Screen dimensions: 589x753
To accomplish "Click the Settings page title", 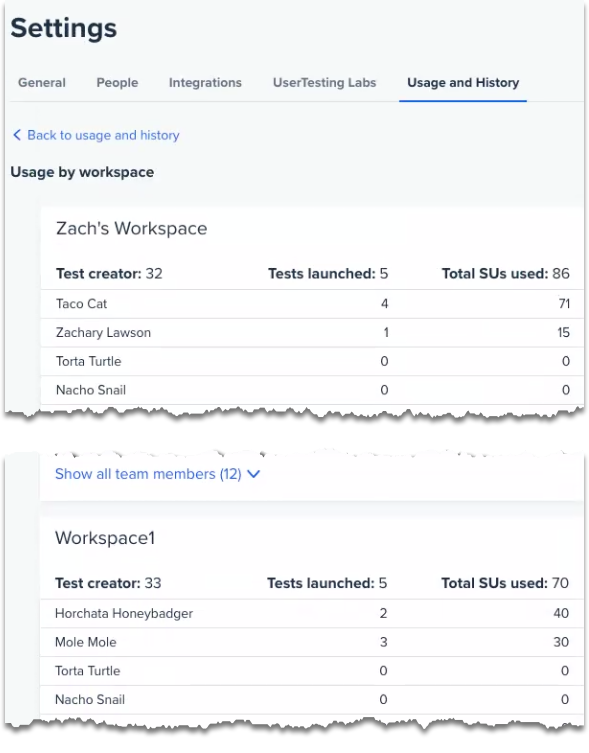I will point(63,28).
